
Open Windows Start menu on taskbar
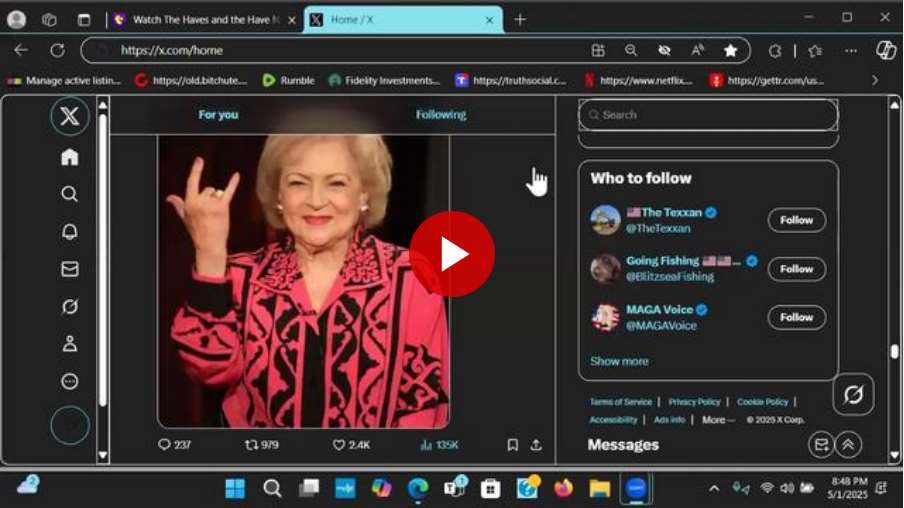coord(235,488)
